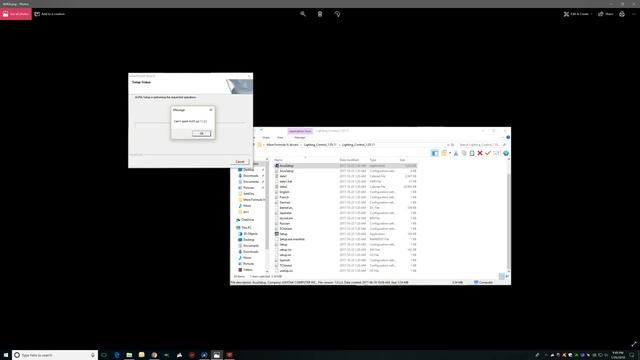This screenshot has width=640, height=360.
Task: Open the Photos more options ellipsis
Action: 634,14
